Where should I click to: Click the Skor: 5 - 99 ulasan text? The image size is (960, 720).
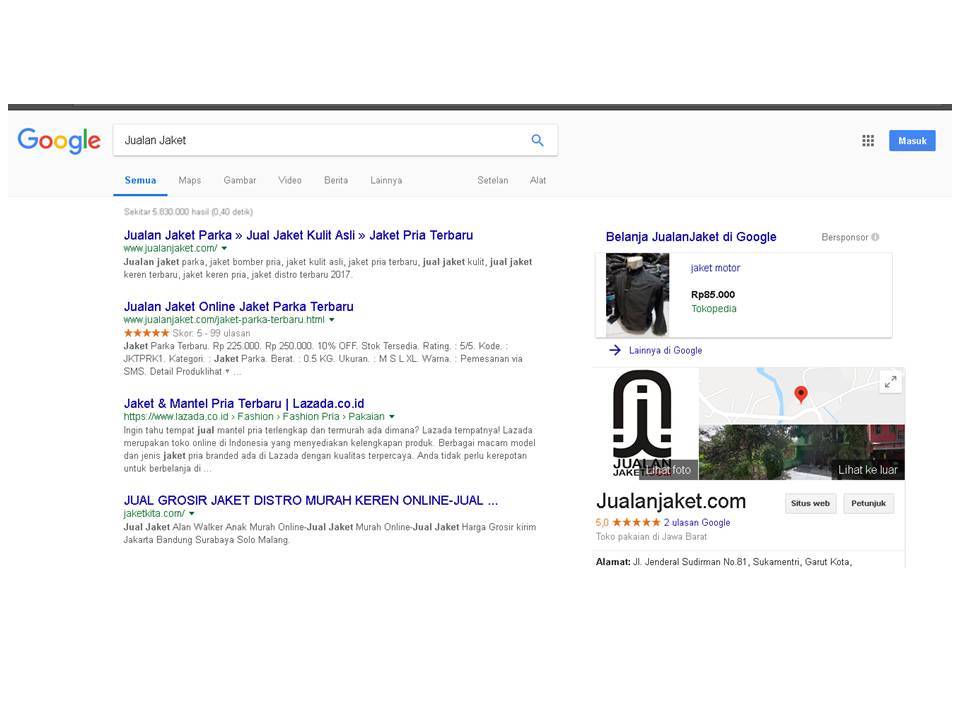click(211, 333)
